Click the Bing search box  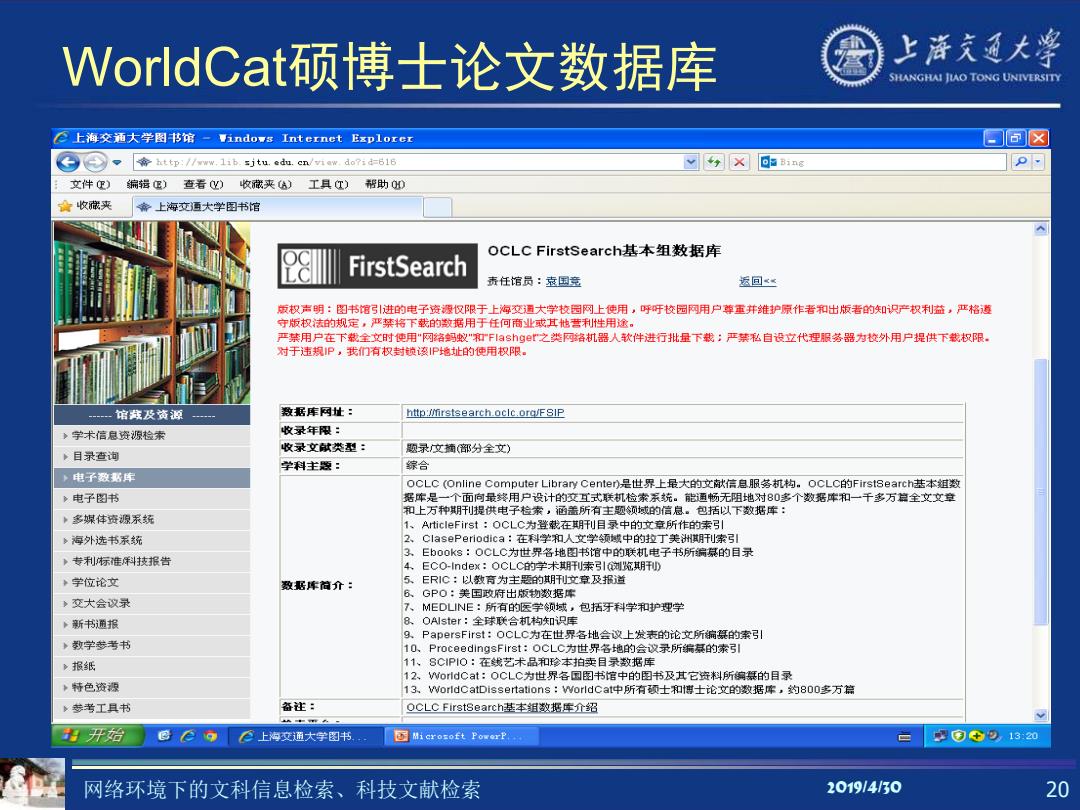[x=882, y=162]
